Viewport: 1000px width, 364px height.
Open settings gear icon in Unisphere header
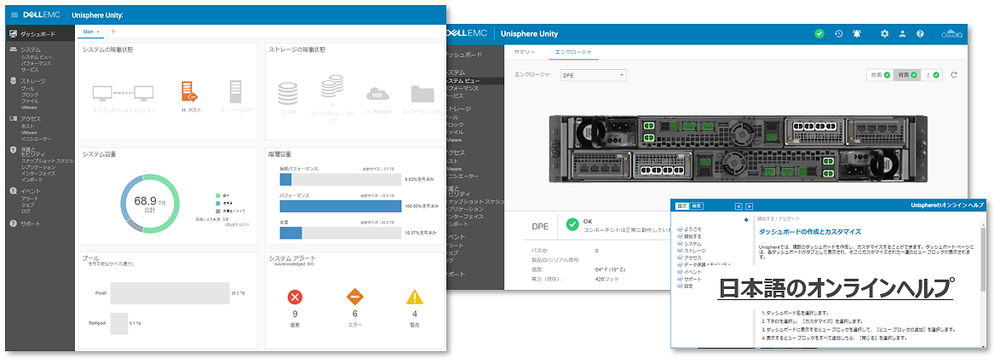coord(884,34)
